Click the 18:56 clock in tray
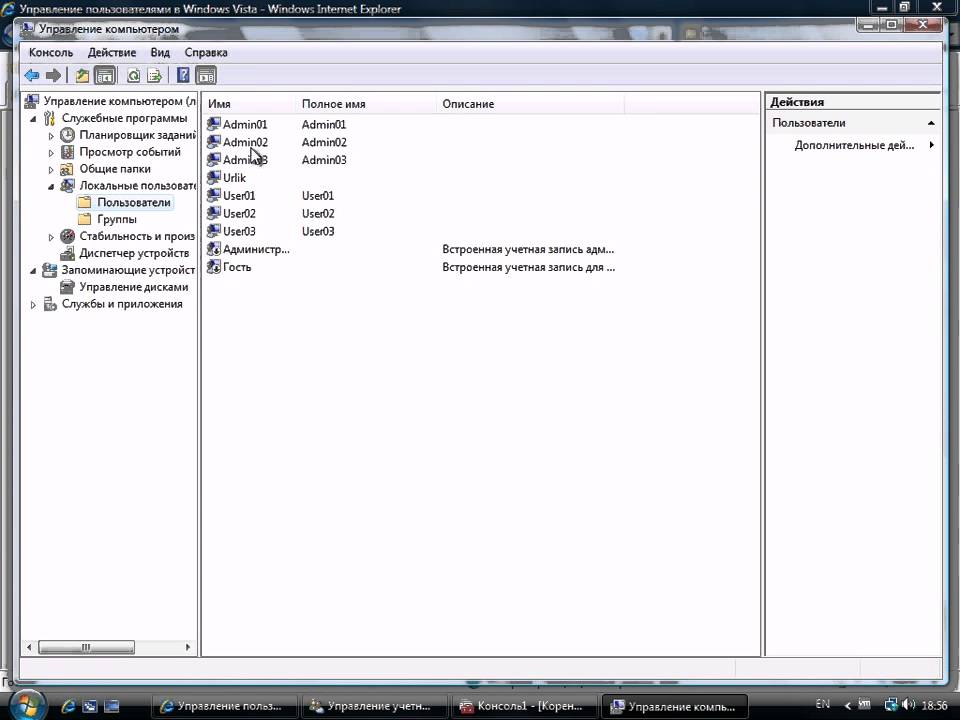 [934, 705]
